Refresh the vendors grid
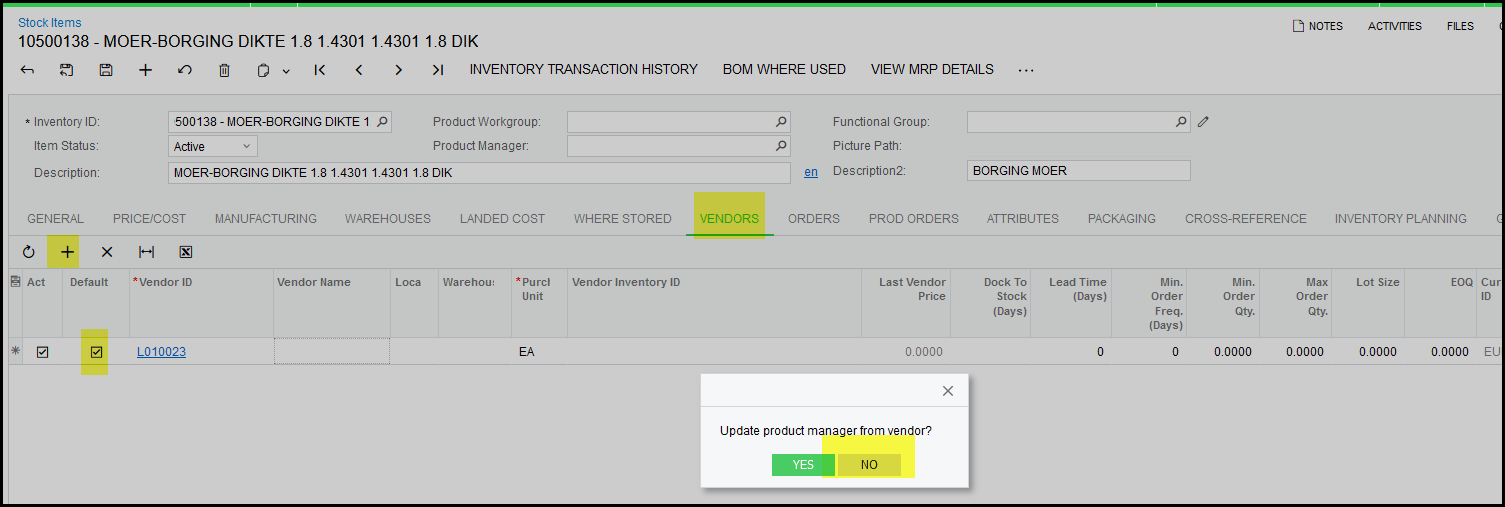Viewport: 1505px width, 507px height. point(28,252)
